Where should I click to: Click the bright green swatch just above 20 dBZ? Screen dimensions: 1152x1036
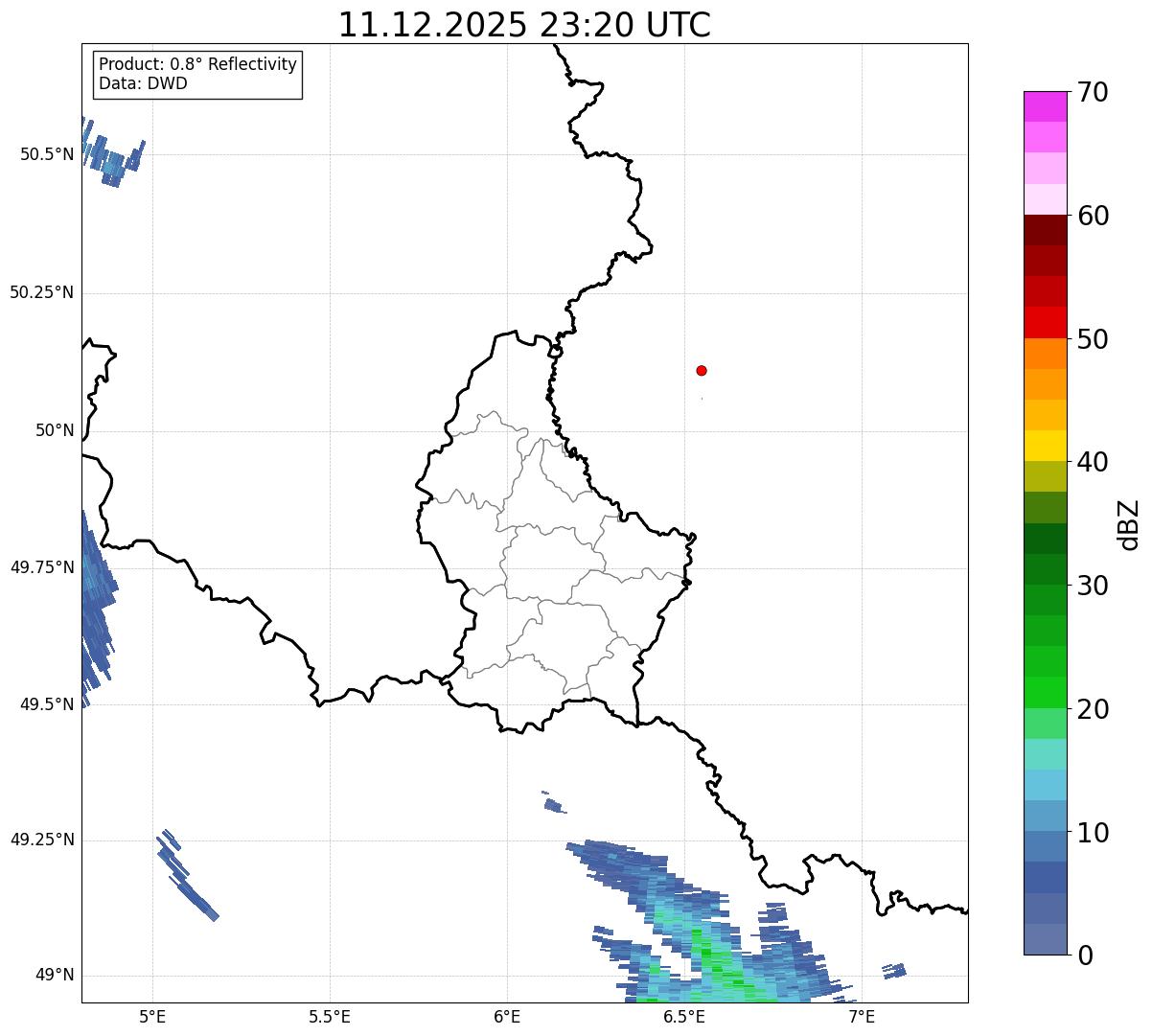tap(1045, 693)
